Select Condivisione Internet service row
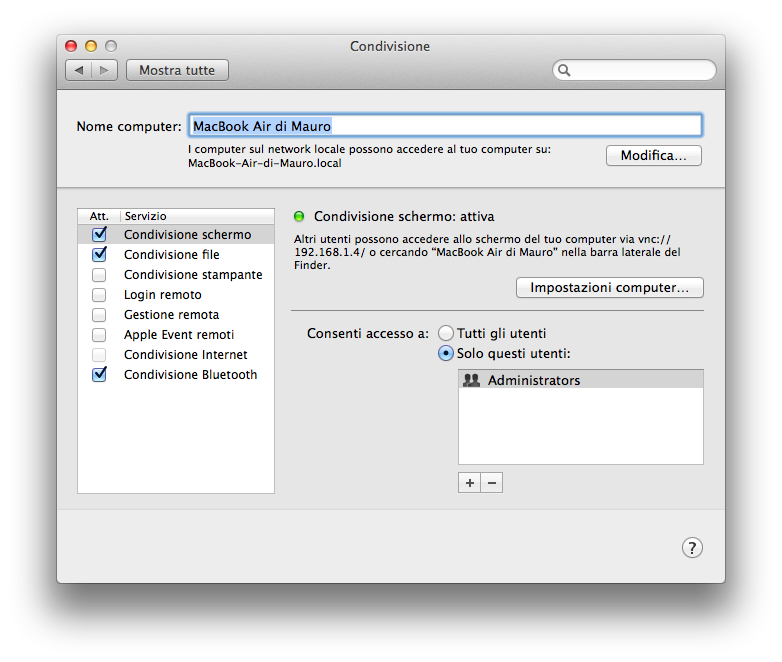The image size is (782, 662). coord(176,355)
